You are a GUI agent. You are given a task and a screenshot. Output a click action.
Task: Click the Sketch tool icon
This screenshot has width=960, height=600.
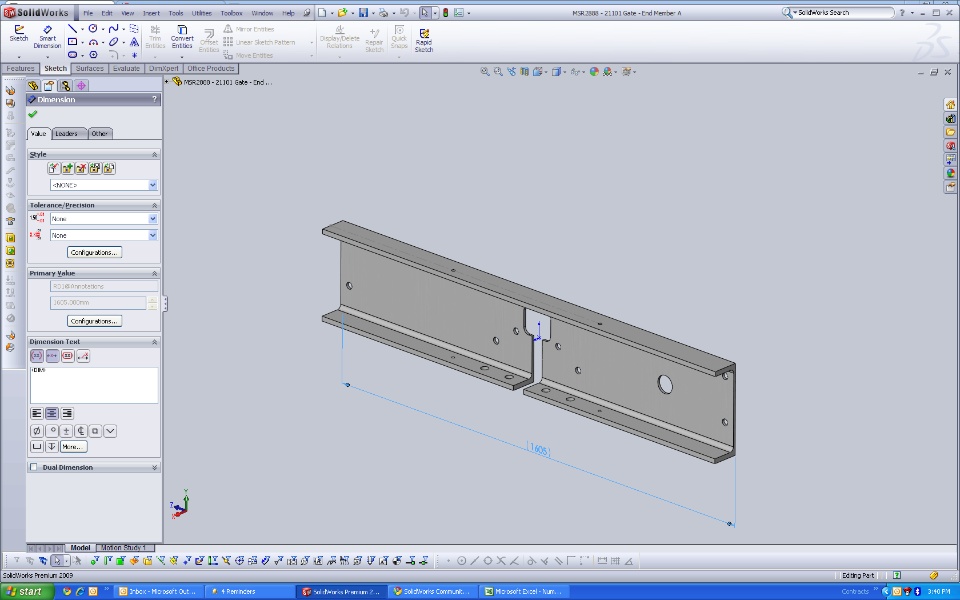18,34
